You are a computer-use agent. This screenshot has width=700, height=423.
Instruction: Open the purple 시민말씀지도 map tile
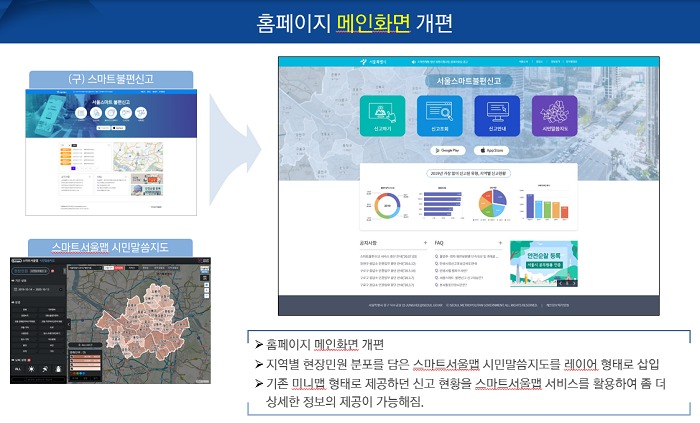pyautogui.click(x=554, y=118)
